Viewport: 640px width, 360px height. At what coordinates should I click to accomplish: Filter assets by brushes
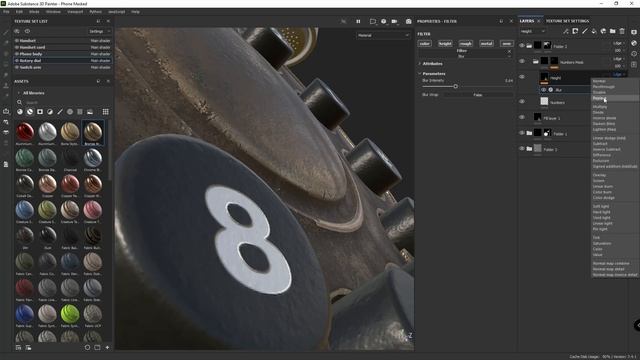(x=60, y=111)
